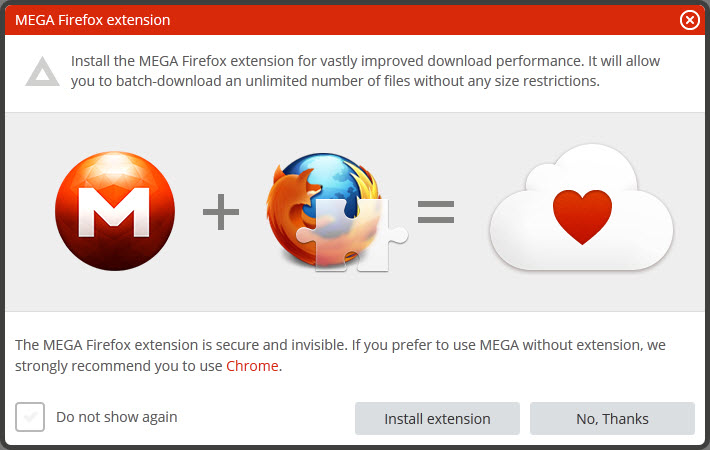
Task: Decline with the No, Thanks button
Action: pos(612,419)
